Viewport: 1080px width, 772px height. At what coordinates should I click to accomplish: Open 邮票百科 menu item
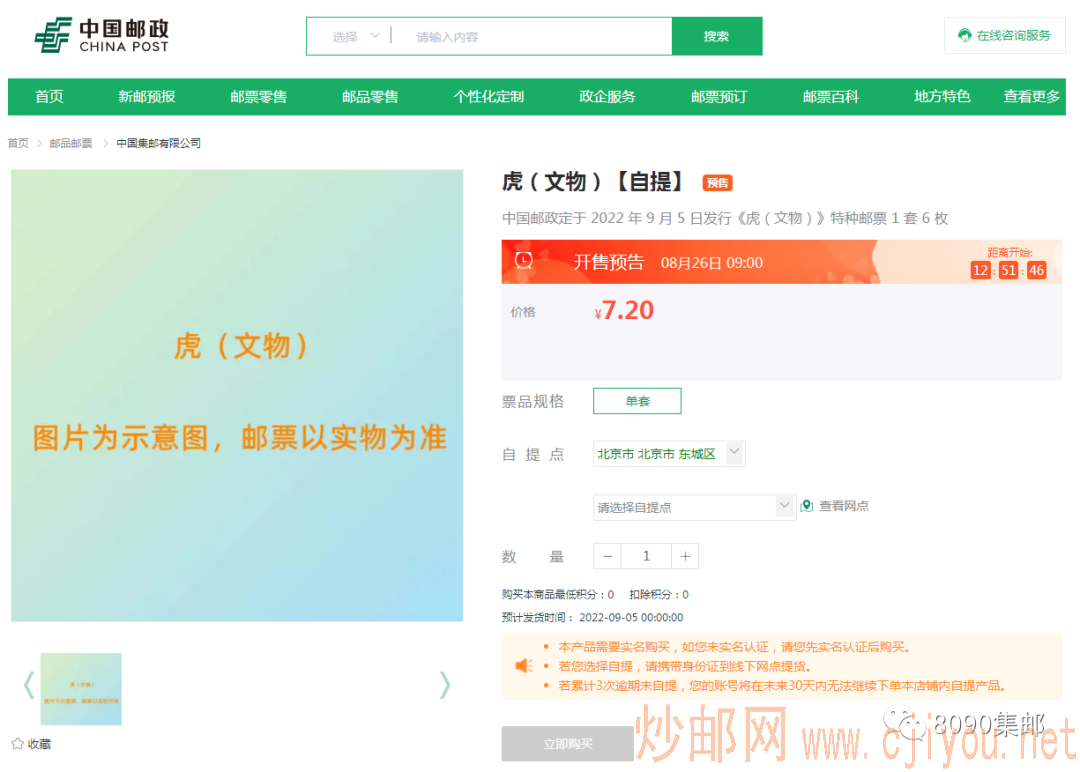(x=831, y=96)
